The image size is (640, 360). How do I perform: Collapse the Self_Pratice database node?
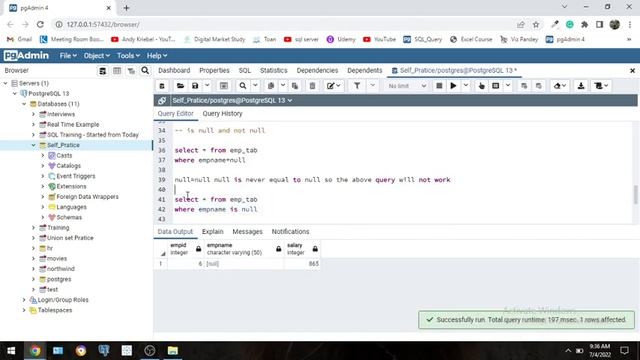click(33, 145)
